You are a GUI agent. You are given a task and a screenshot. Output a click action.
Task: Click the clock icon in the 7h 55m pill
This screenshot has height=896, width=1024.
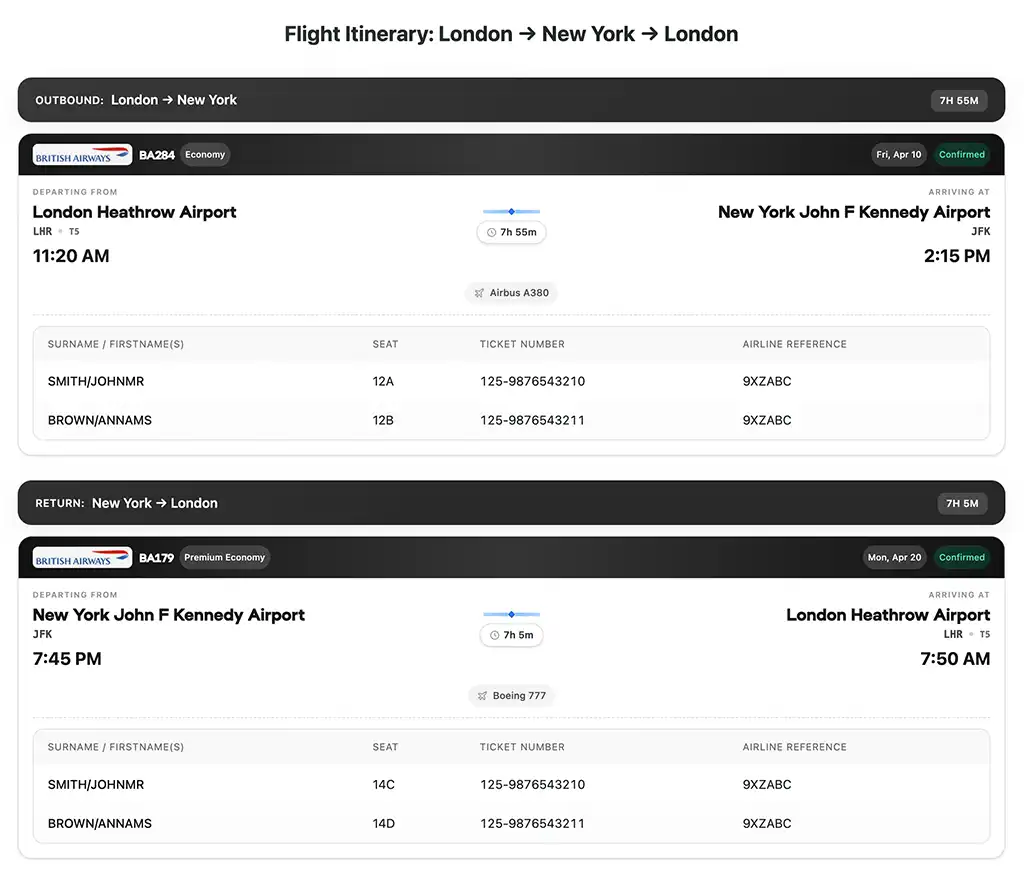pos(491,233)
